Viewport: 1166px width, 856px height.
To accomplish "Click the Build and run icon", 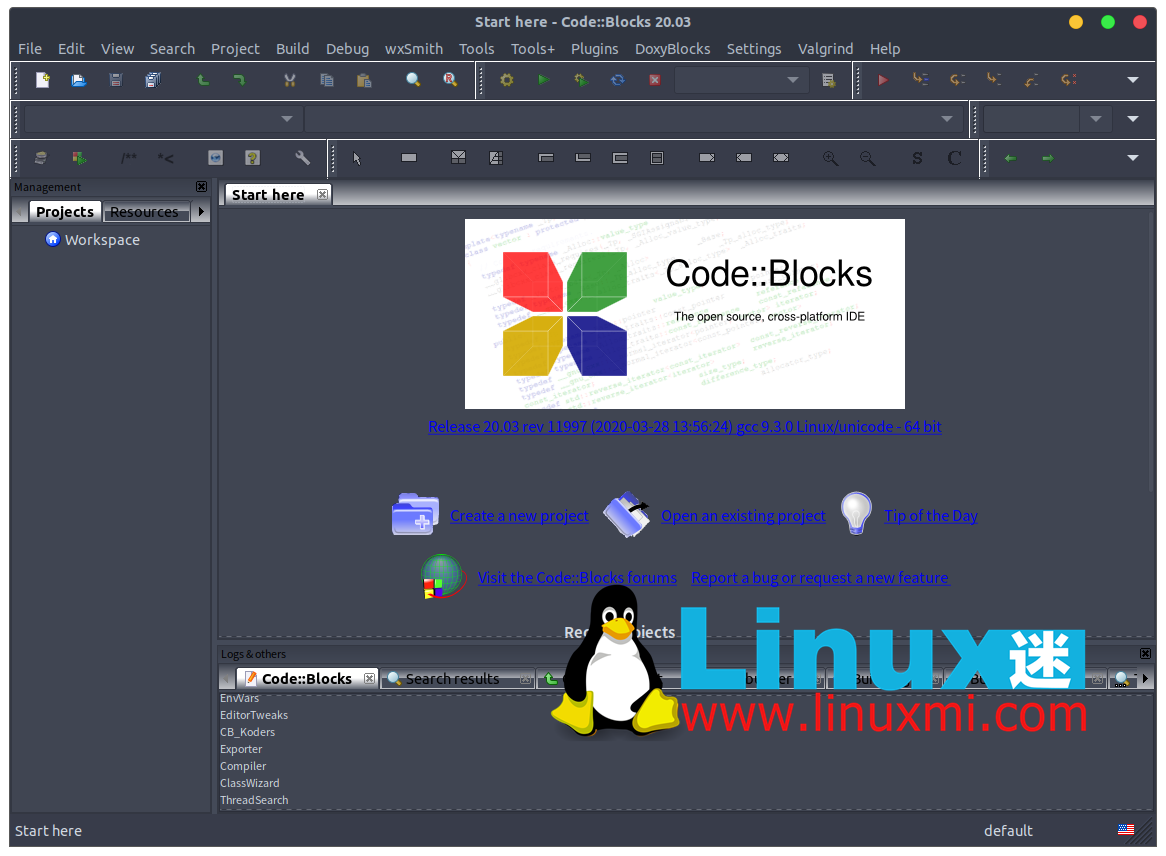I will [x=581, y=80].
